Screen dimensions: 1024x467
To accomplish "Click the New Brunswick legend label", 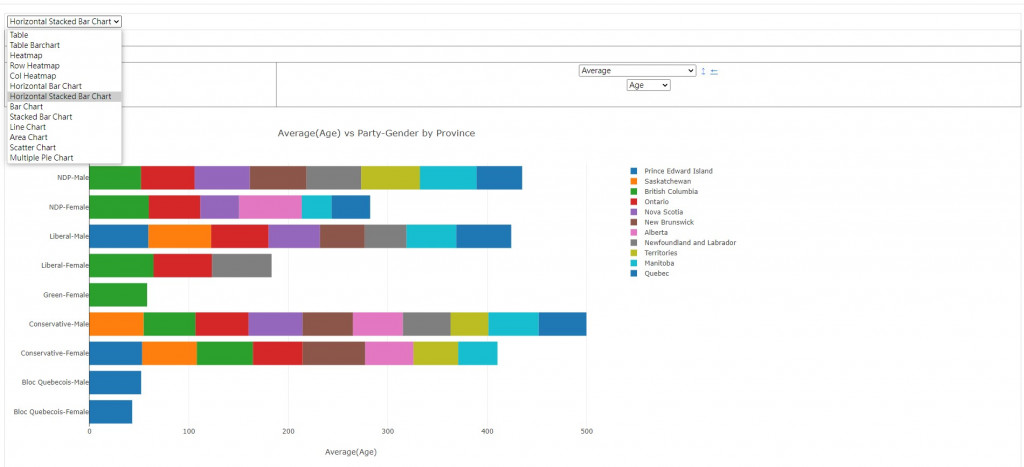I will (669, 222).
